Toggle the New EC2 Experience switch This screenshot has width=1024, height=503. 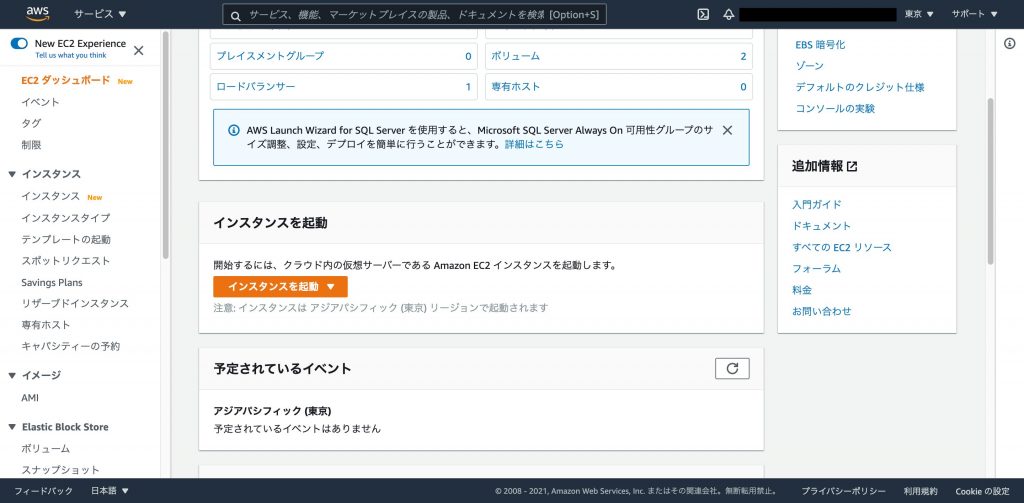pyautogui.click(x=19, y=44)
